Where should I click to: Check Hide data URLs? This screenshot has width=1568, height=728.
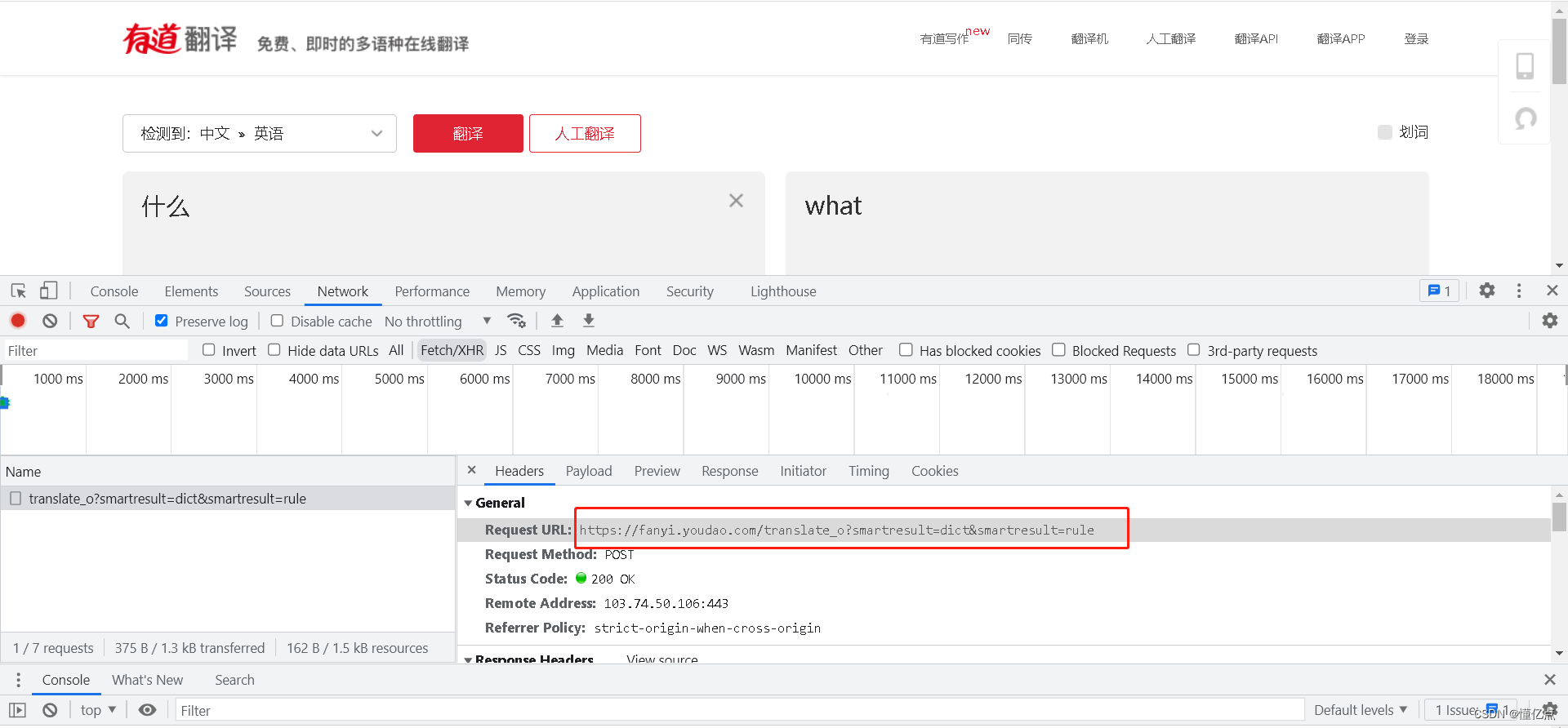(274, 350)
